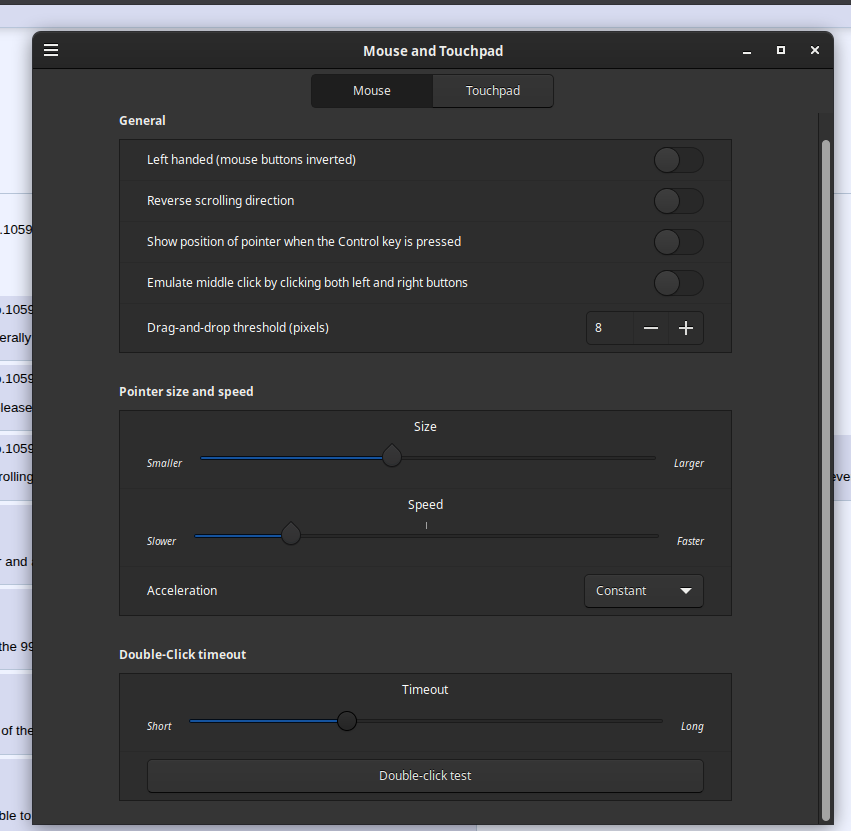Click the Double-click test button
The width and height of the screenshot is (851, 831).
point(425,776)
